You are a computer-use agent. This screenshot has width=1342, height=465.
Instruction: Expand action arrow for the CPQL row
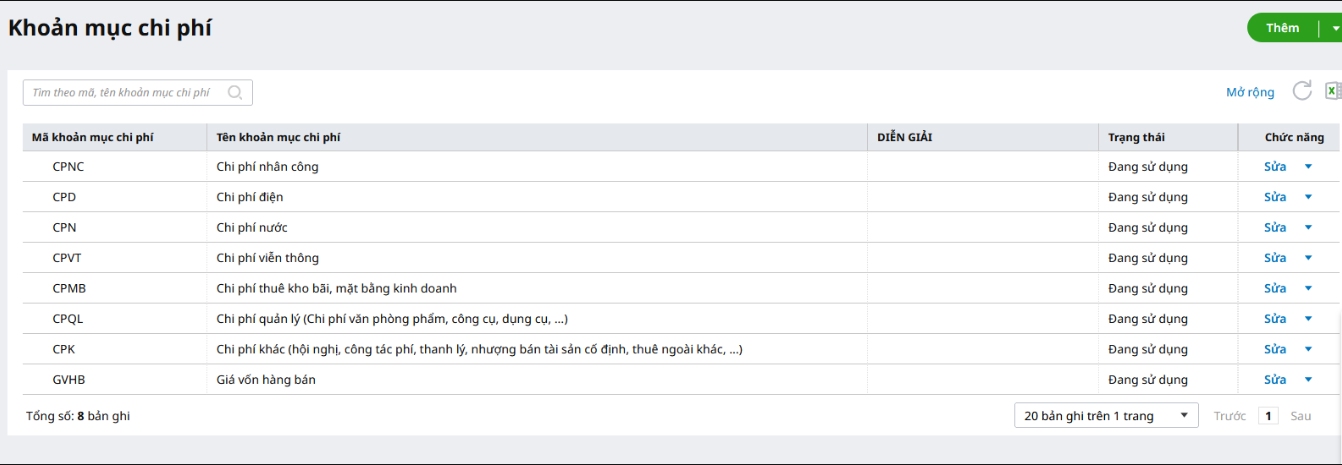point(1308,319)
